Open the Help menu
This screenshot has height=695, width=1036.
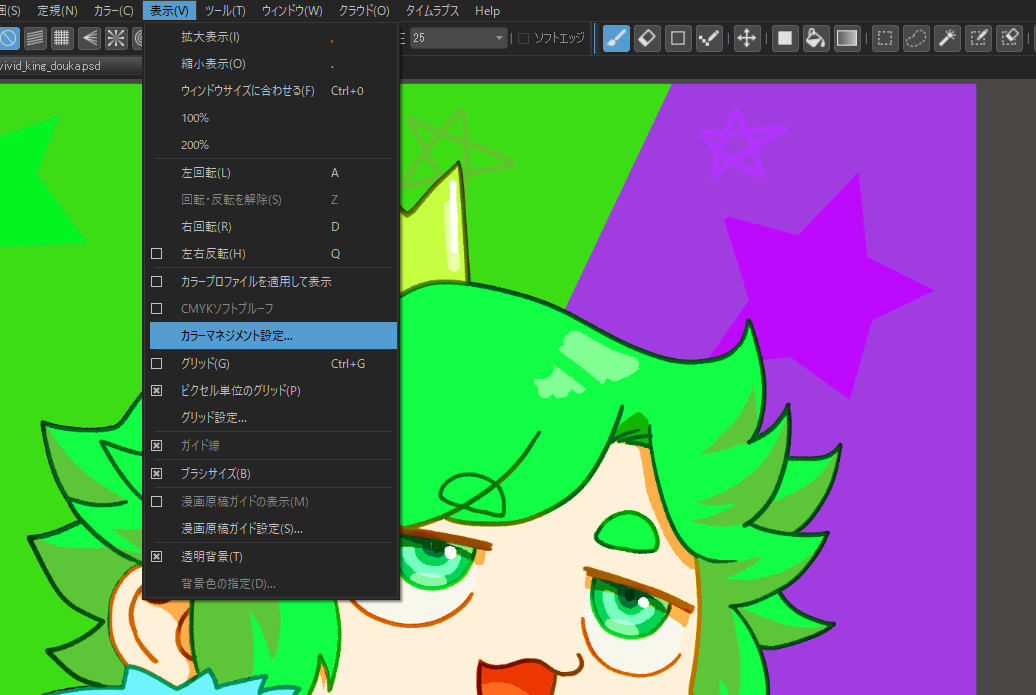click(x=487, y=11)
